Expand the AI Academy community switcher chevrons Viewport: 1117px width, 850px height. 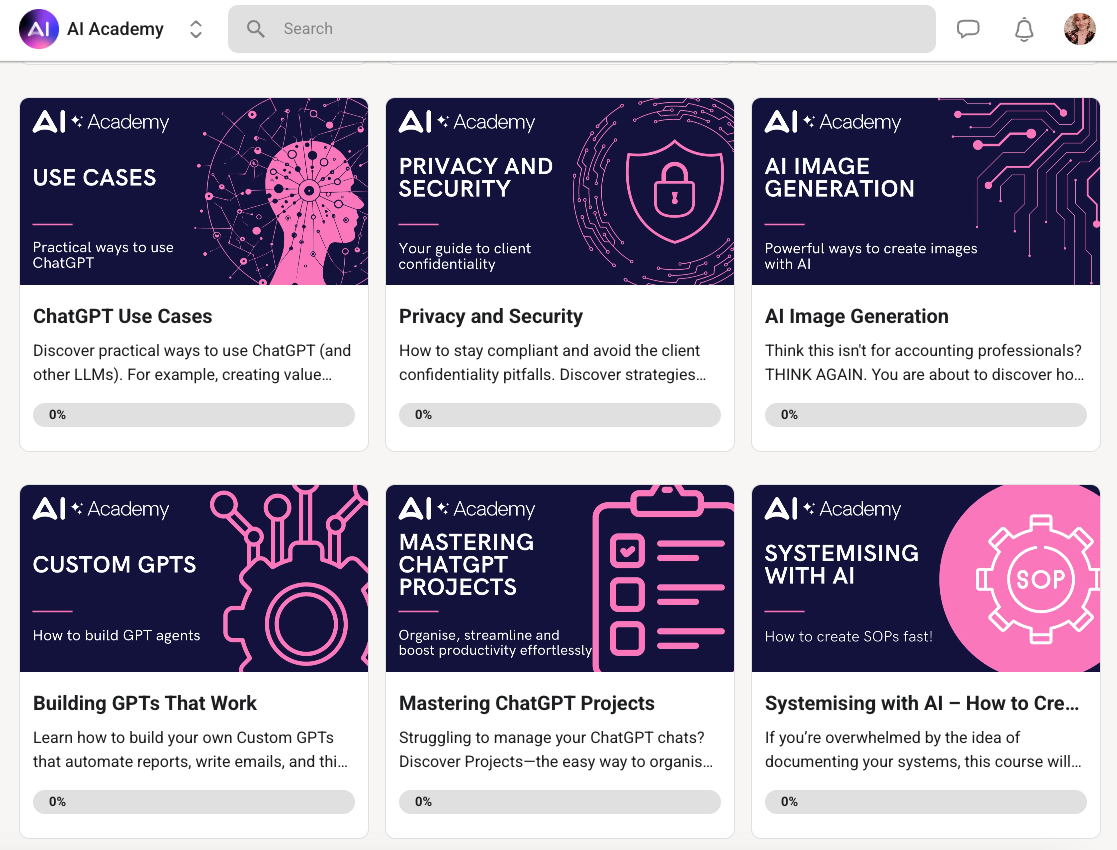[x=196, y=29]
